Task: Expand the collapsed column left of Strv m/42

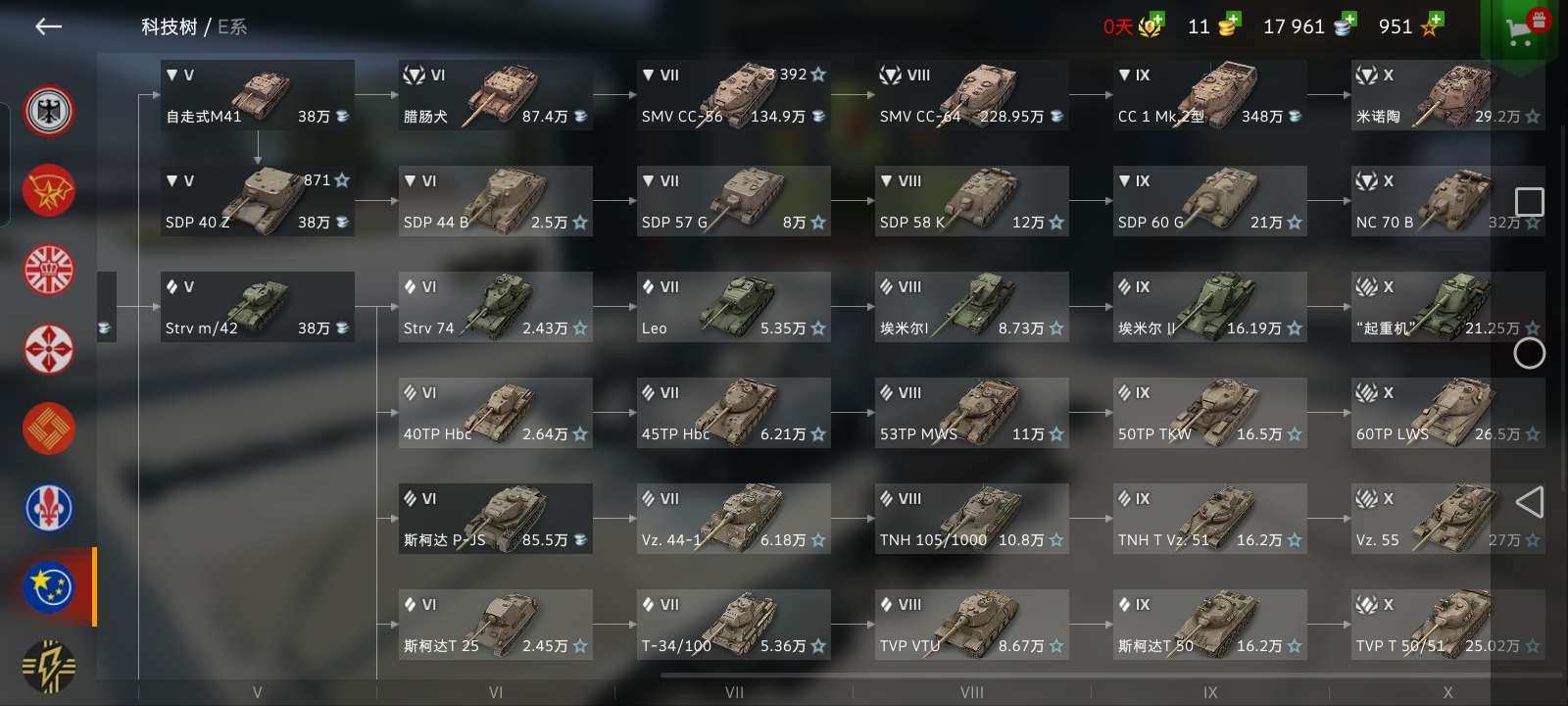Action: point(107,307)
